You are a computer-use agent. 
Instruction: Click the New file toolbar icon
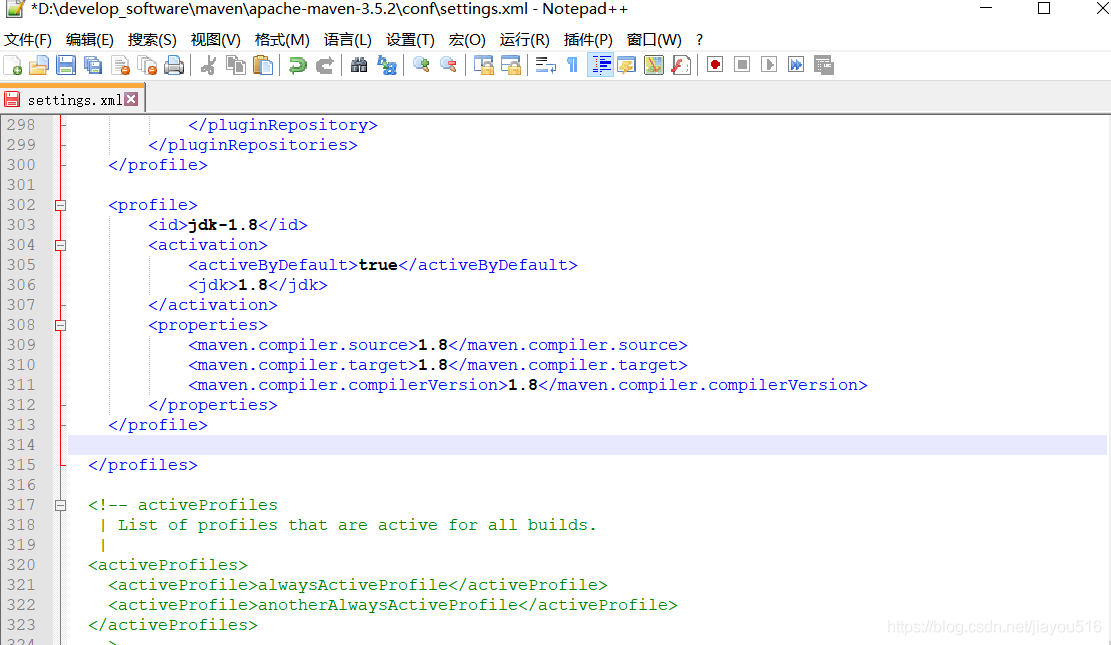pos(13,65)
